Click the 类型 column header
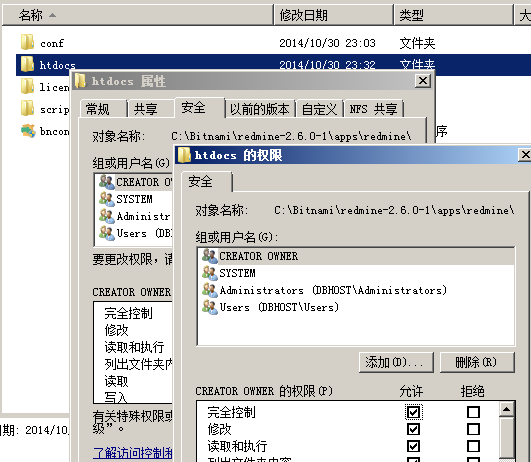Image resolution: width=531 pixels, height=462 pixels. pos(453,15)
